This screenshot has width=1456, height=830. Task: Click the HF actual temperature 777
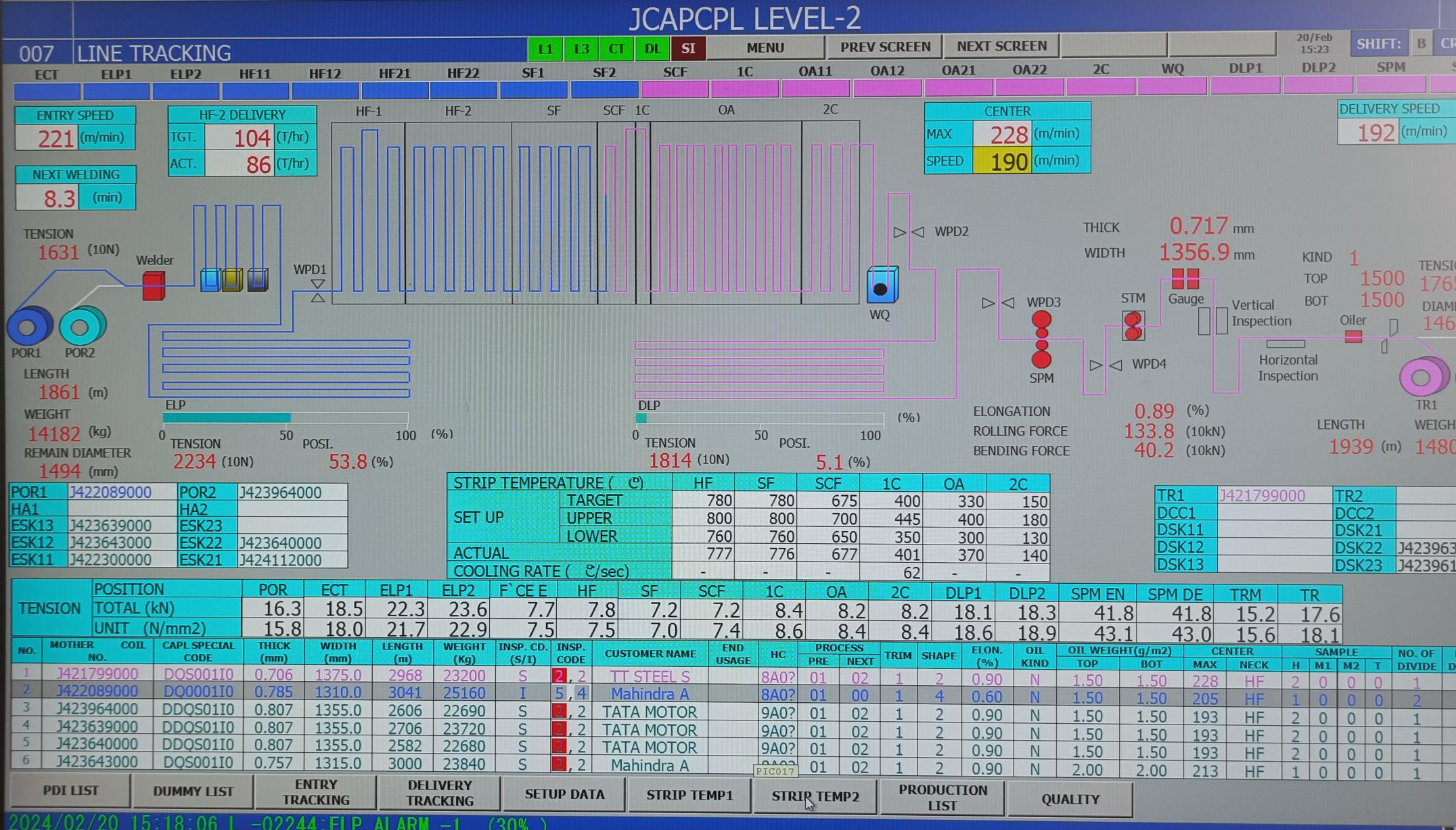click(x=704, y=554)
